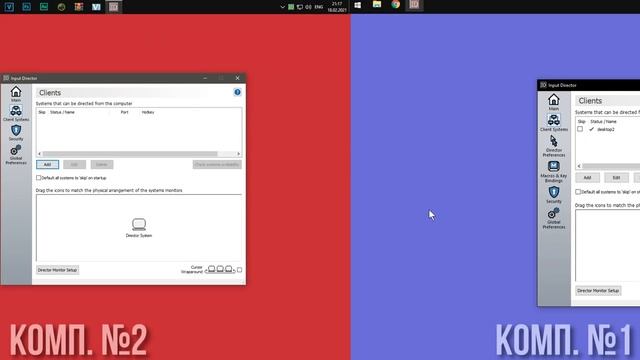Open Global Preferences in left Input Director window
The height and width of the screenshot is (360, 640).
pyautogui.click(x=16, y=154)
